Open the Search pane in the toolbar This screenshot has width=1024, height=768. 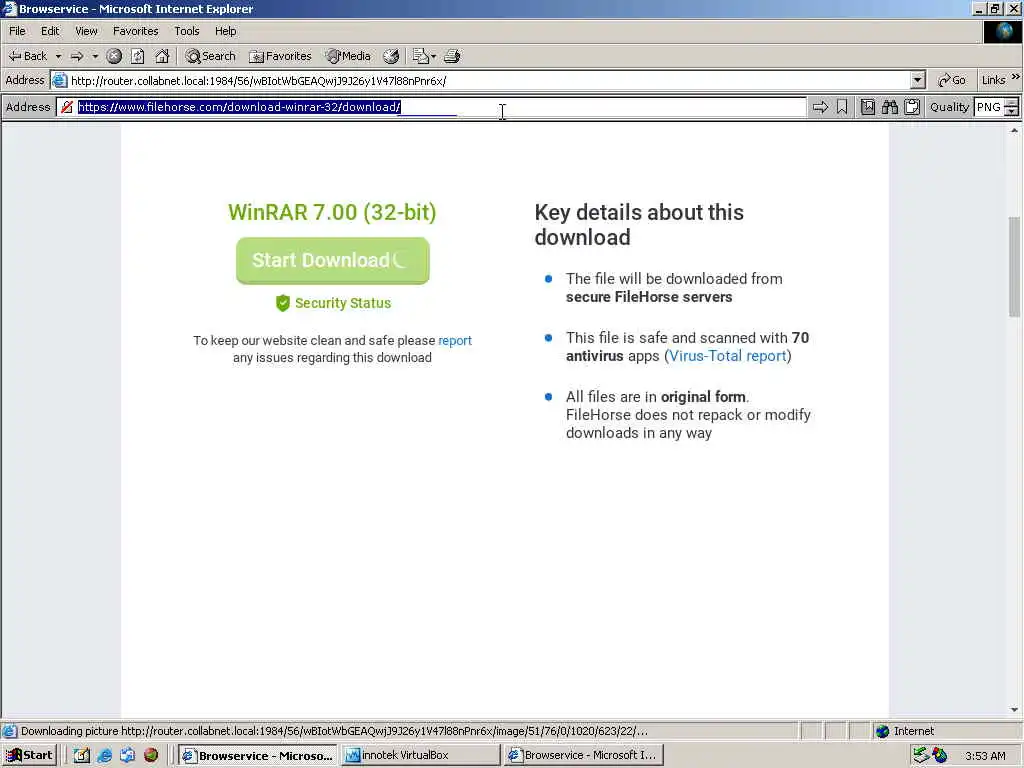pyautogui.click(x=210, y=56)
